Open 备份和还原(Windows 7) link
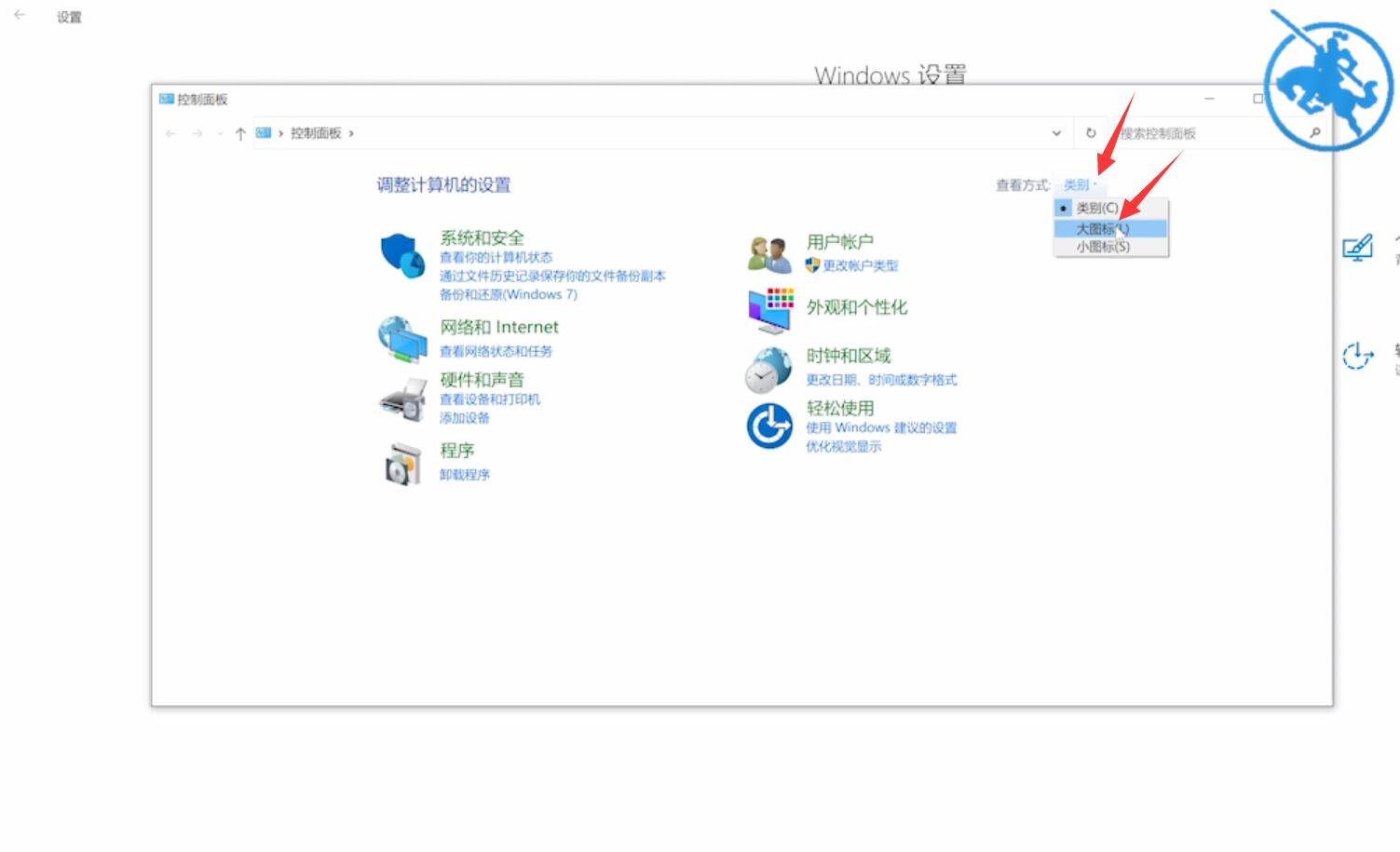This screenshot has width=1400, height=852. click(509, 294)
